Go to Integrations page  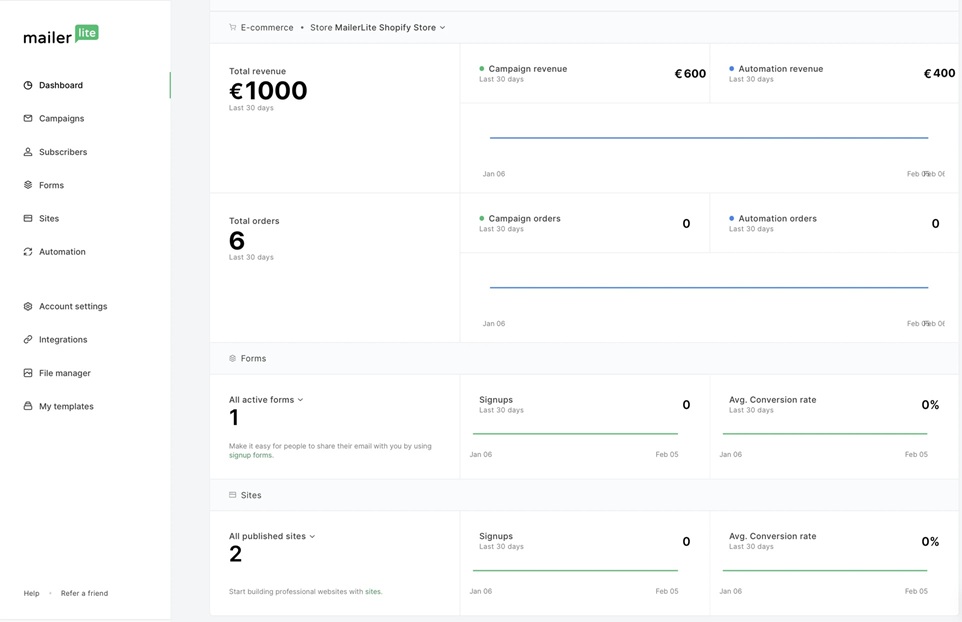63,339
